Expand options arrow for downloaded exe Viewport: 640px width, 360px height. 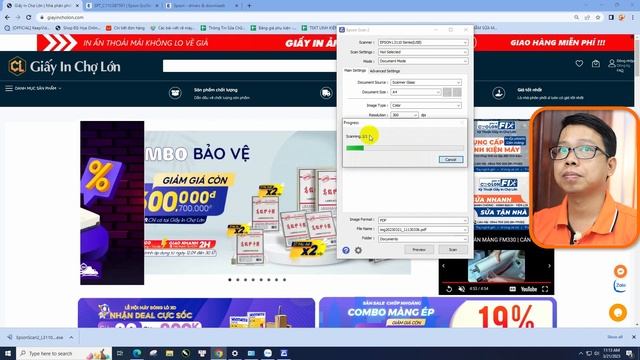click(x=71, y=338)
